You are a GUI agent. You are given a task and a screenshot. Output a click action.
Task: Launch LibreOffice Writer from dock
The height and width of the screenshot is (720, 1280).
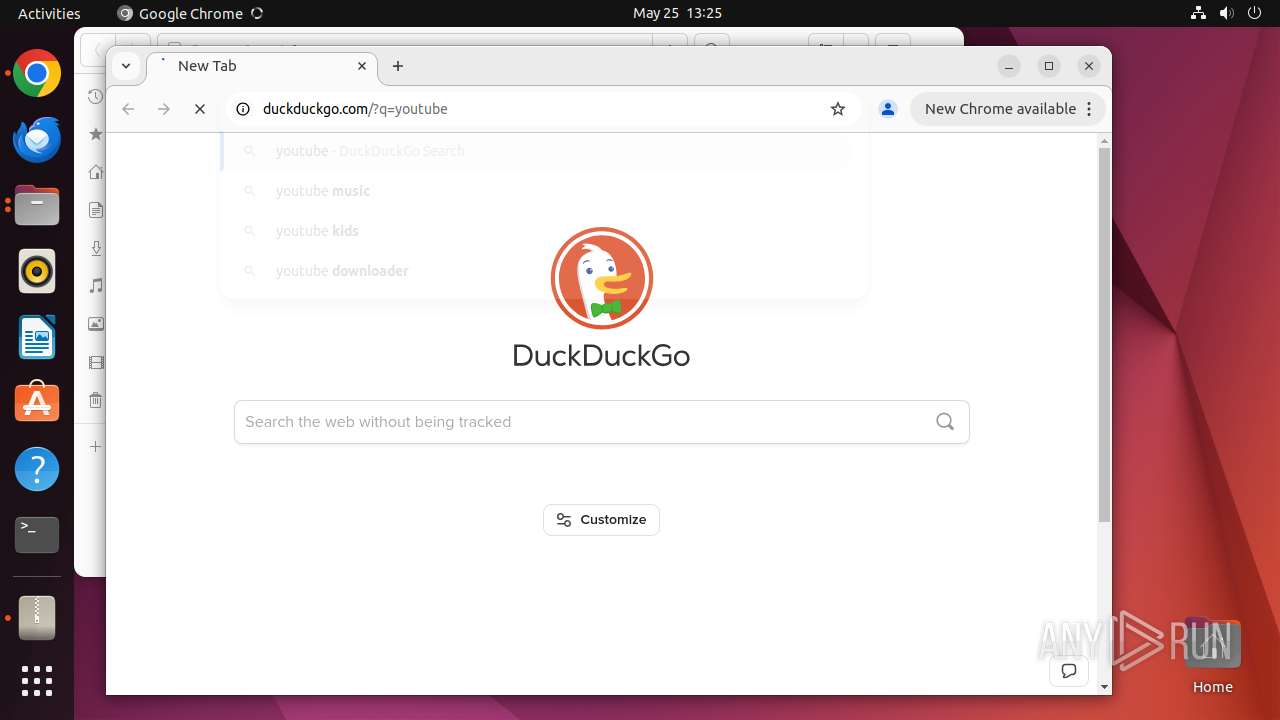(x=37, y=337)
